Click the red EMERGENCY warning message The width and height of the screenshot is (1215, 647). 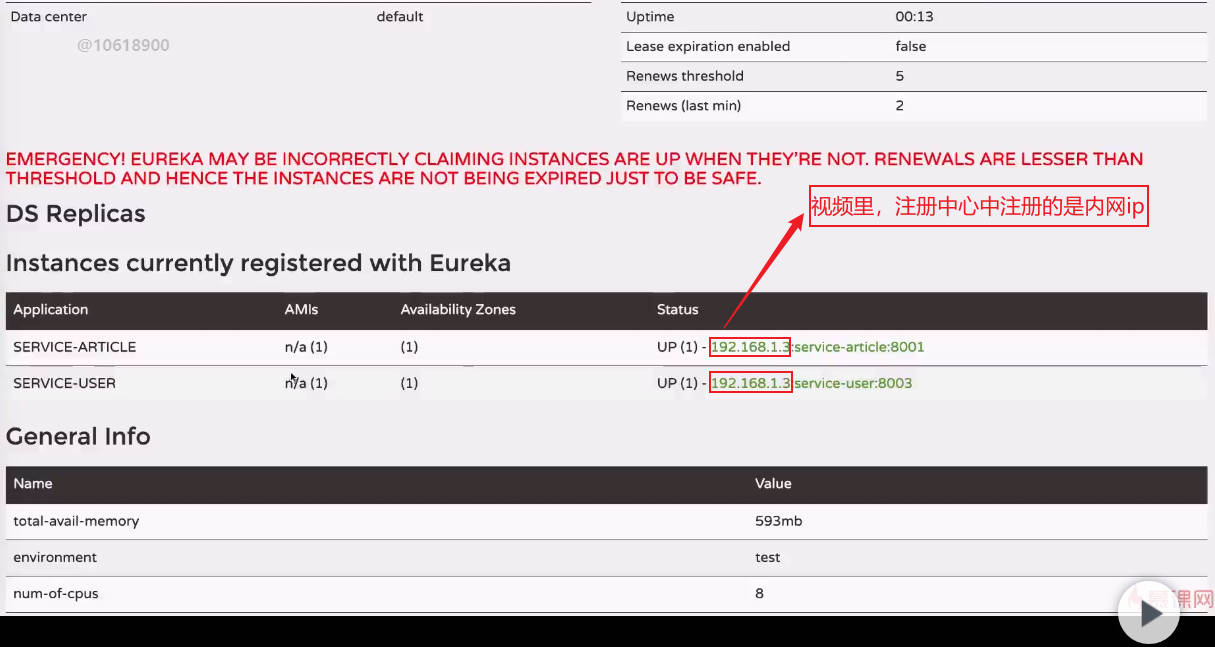point(574,169)
